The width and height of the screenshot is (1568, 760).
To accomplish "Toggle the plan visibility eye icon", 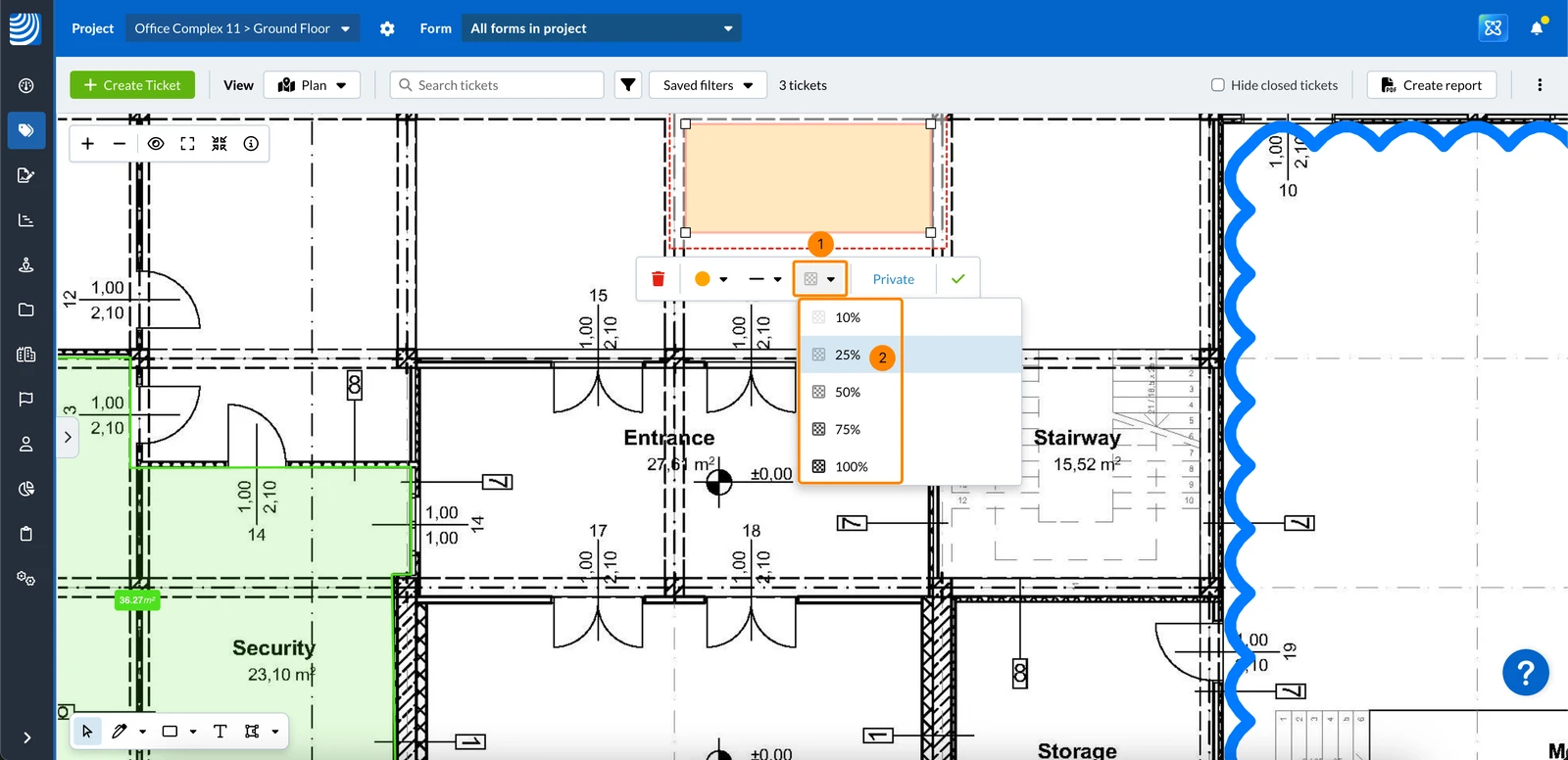I will coord(156,144).
